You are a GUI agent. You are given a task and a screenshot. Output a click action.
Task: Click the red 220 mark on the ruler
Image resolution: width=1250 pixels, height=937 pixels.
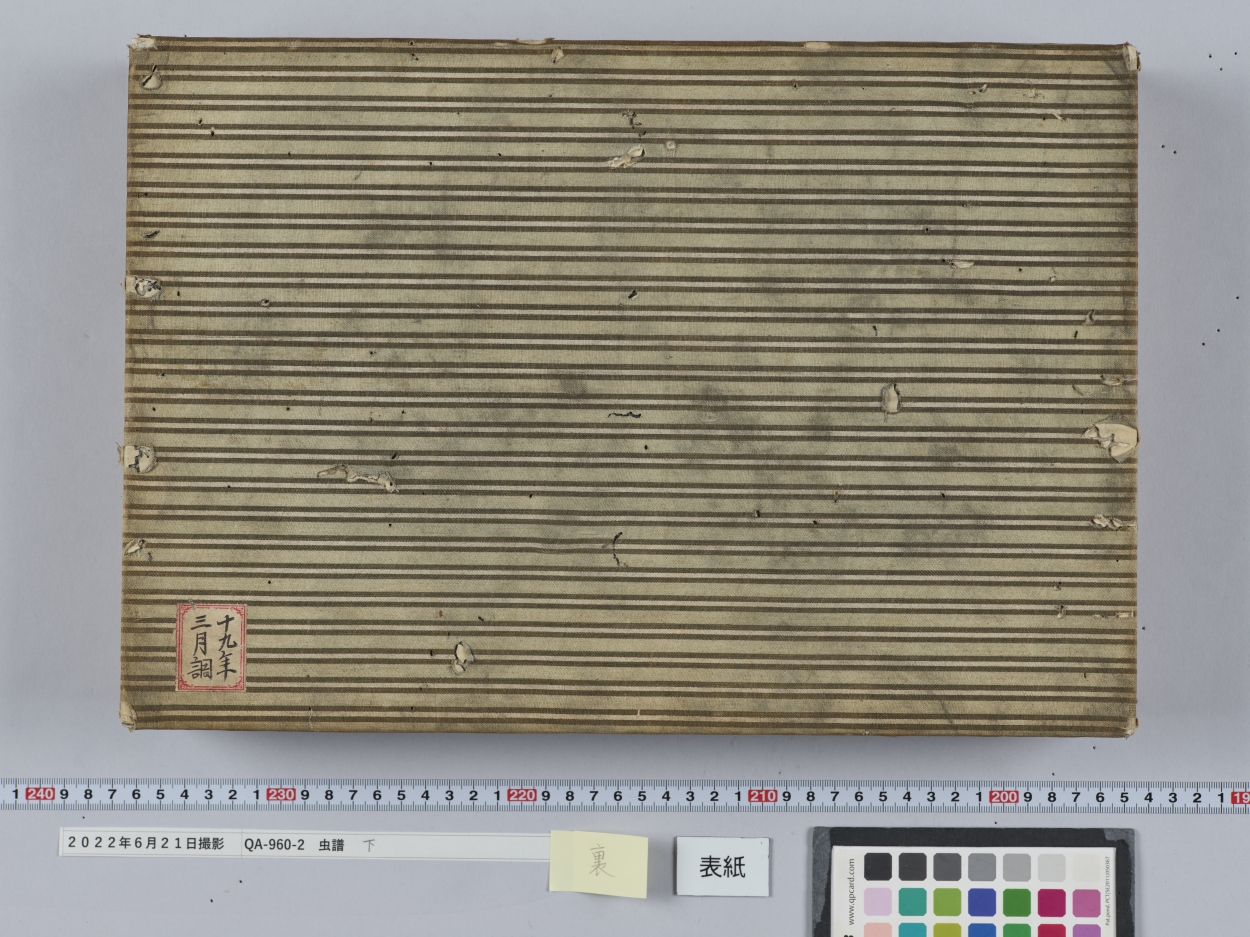[x=522, y=795]
